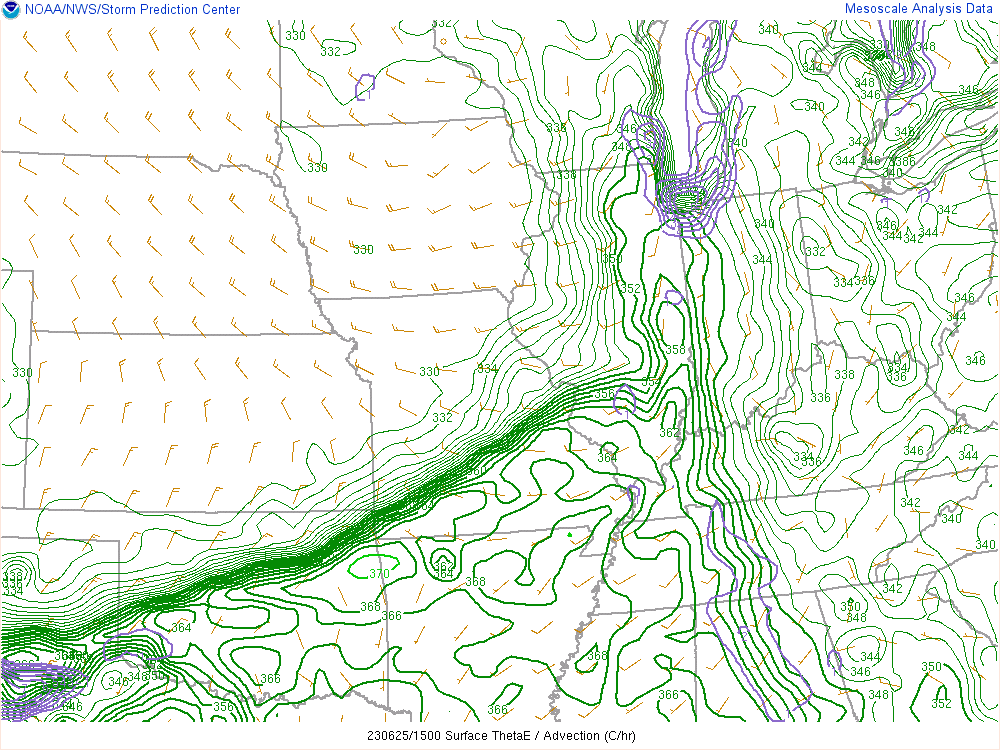
Task: Click the NOAA circular logo
Action: pyautogui.click(x=10, y=10)
